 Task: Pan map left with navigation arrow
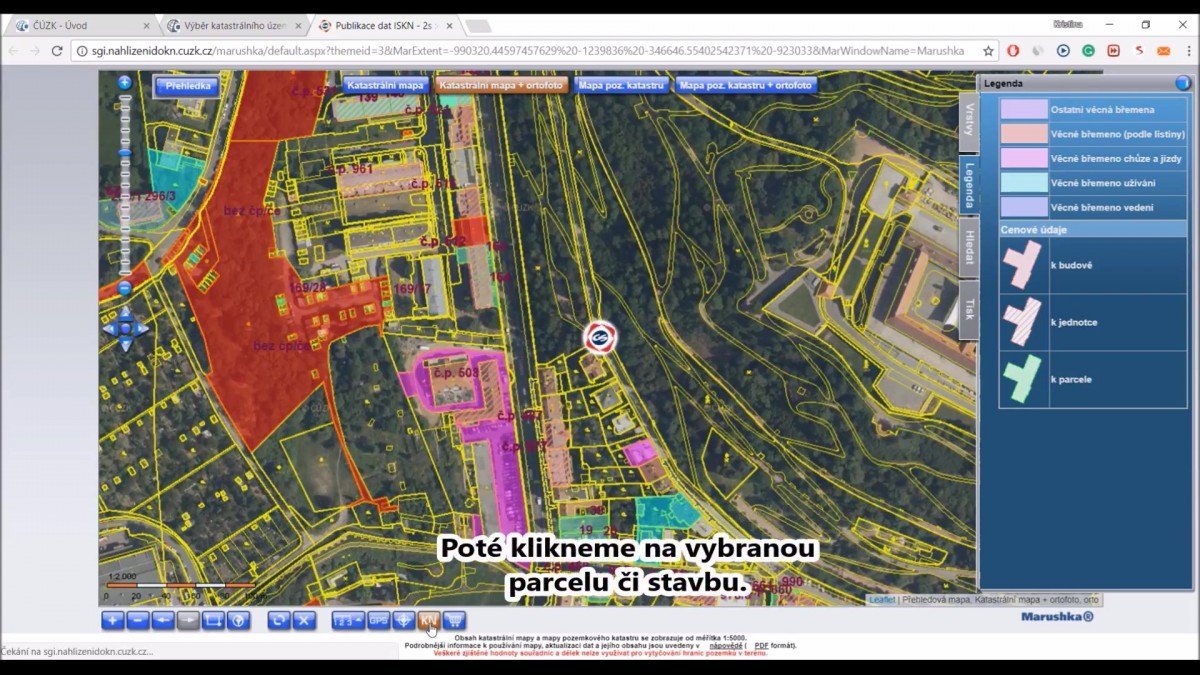point(110,328)
